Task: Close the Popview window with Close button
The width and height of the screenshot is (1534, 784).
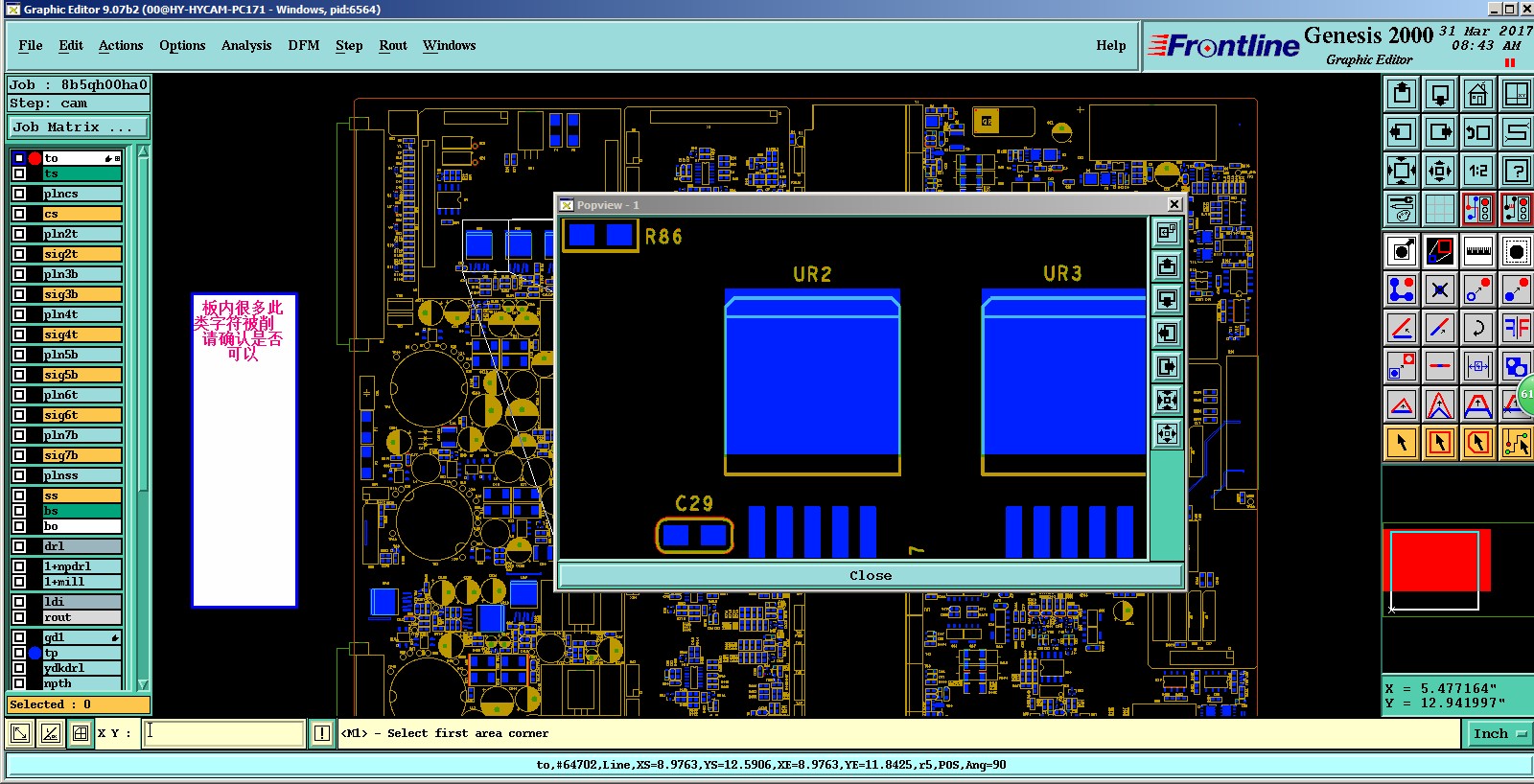Action: 870,575
